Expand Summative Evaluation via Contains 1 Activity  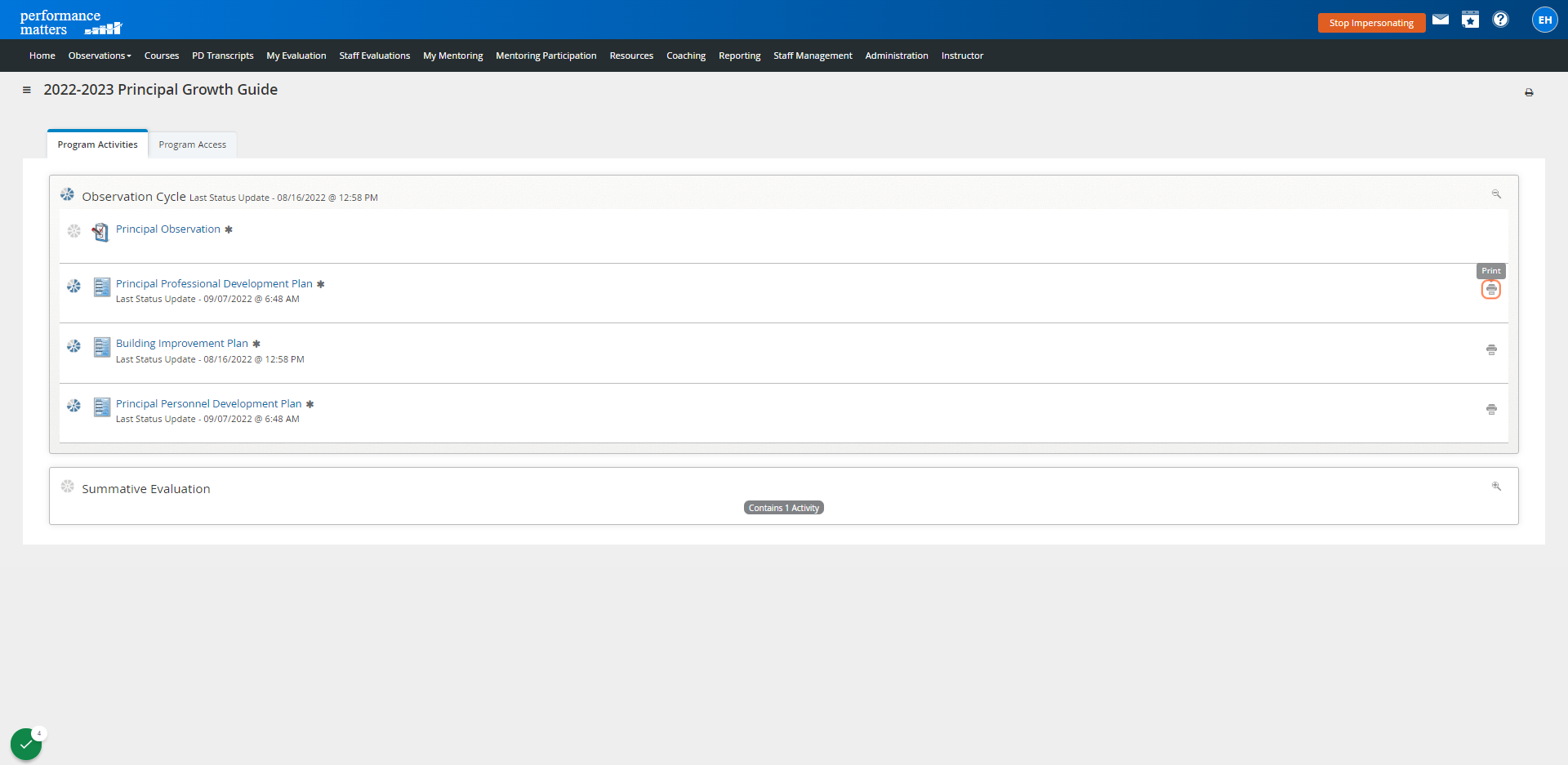(x=783, y=508)
